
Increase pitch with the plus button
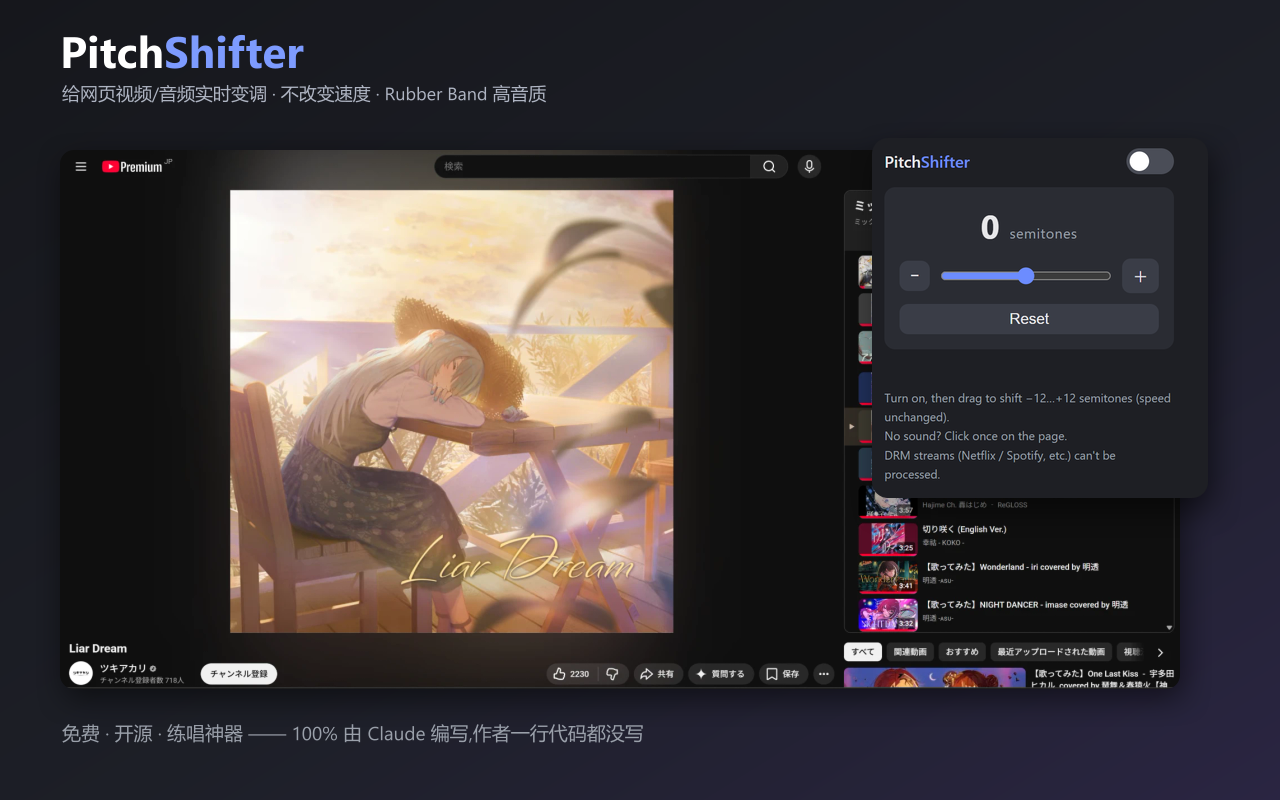coord(1140,276)
